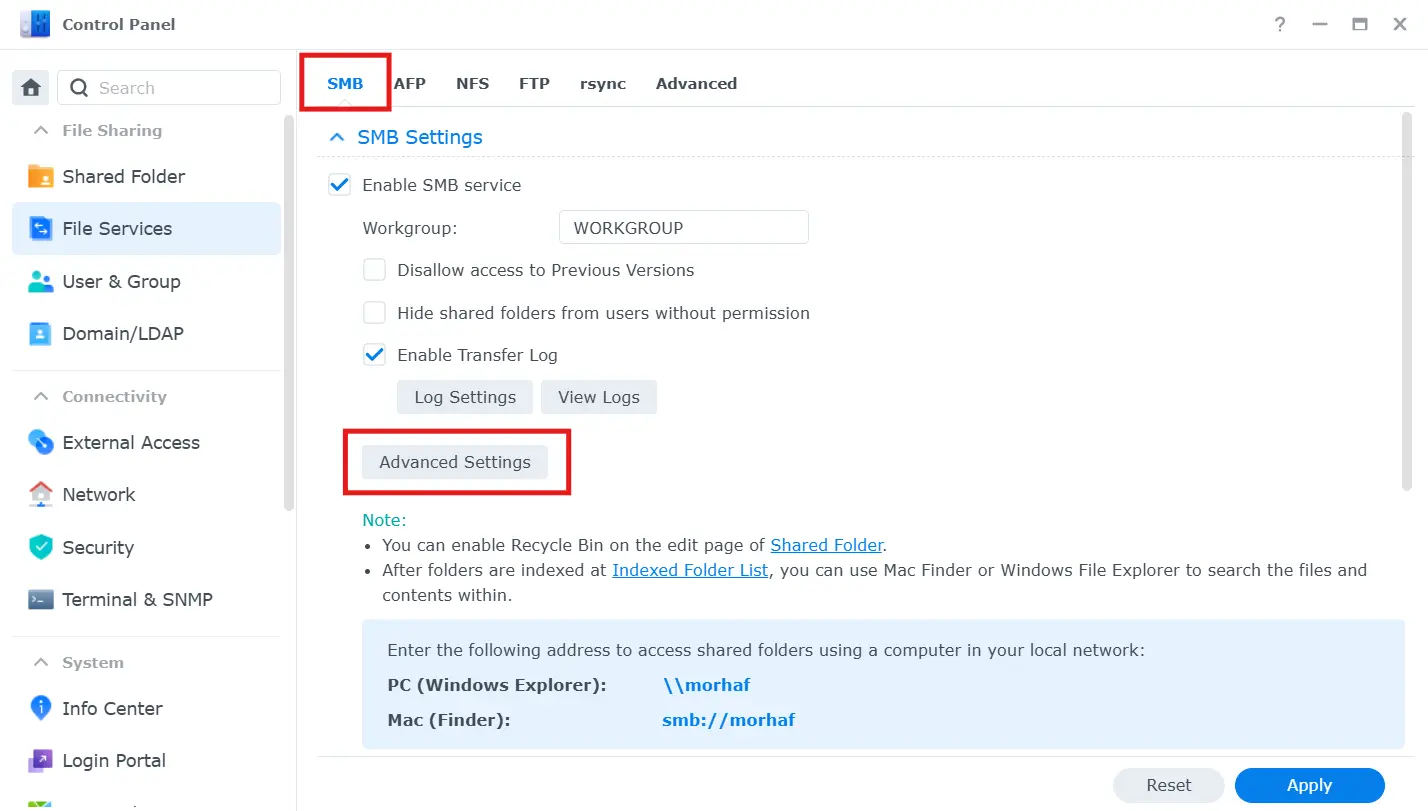Collapse the Connectivity section
Screen dimensions: 1428x811
click(41, 396)
